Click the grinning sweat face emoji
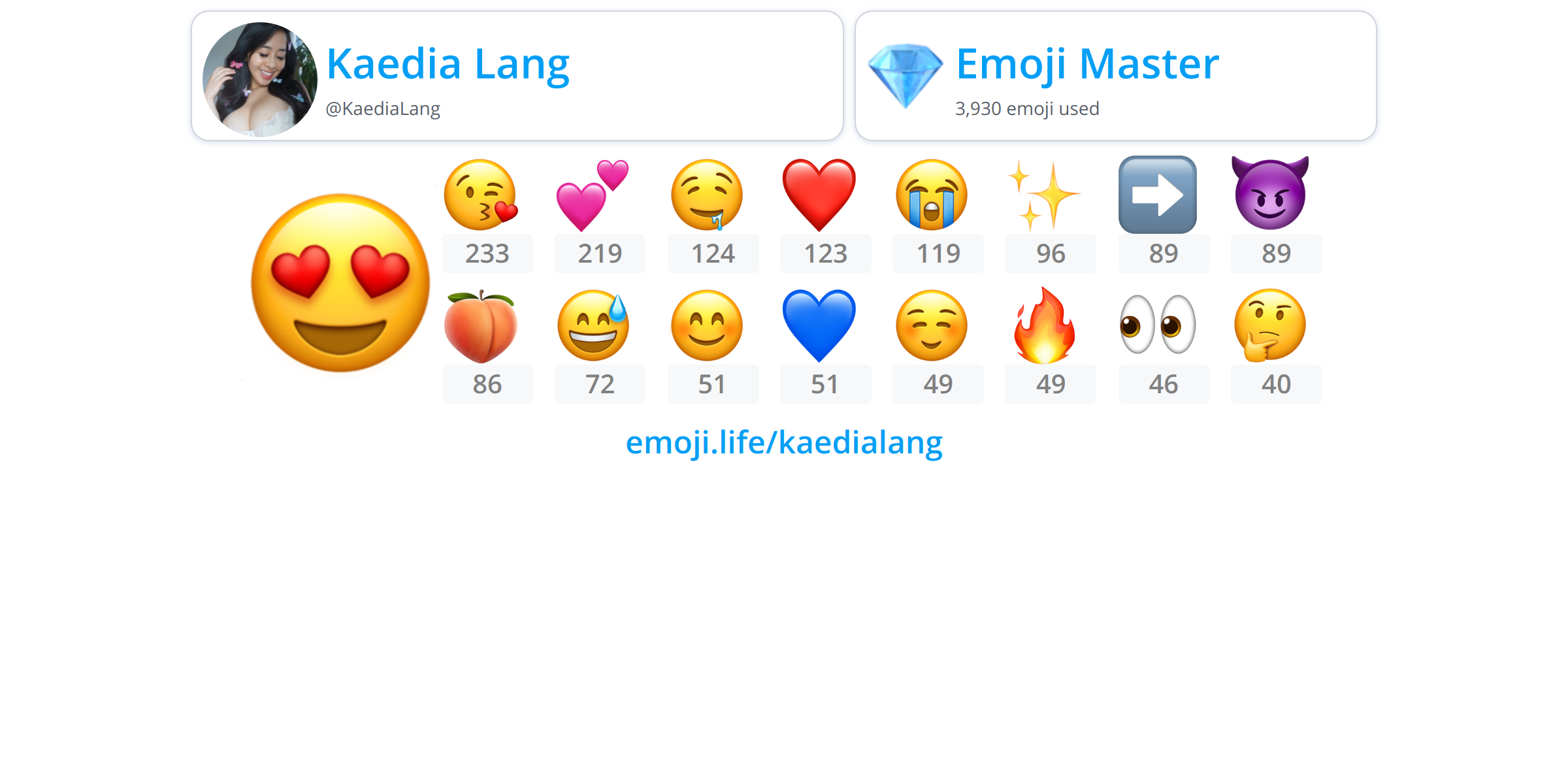 coord(593,325)
